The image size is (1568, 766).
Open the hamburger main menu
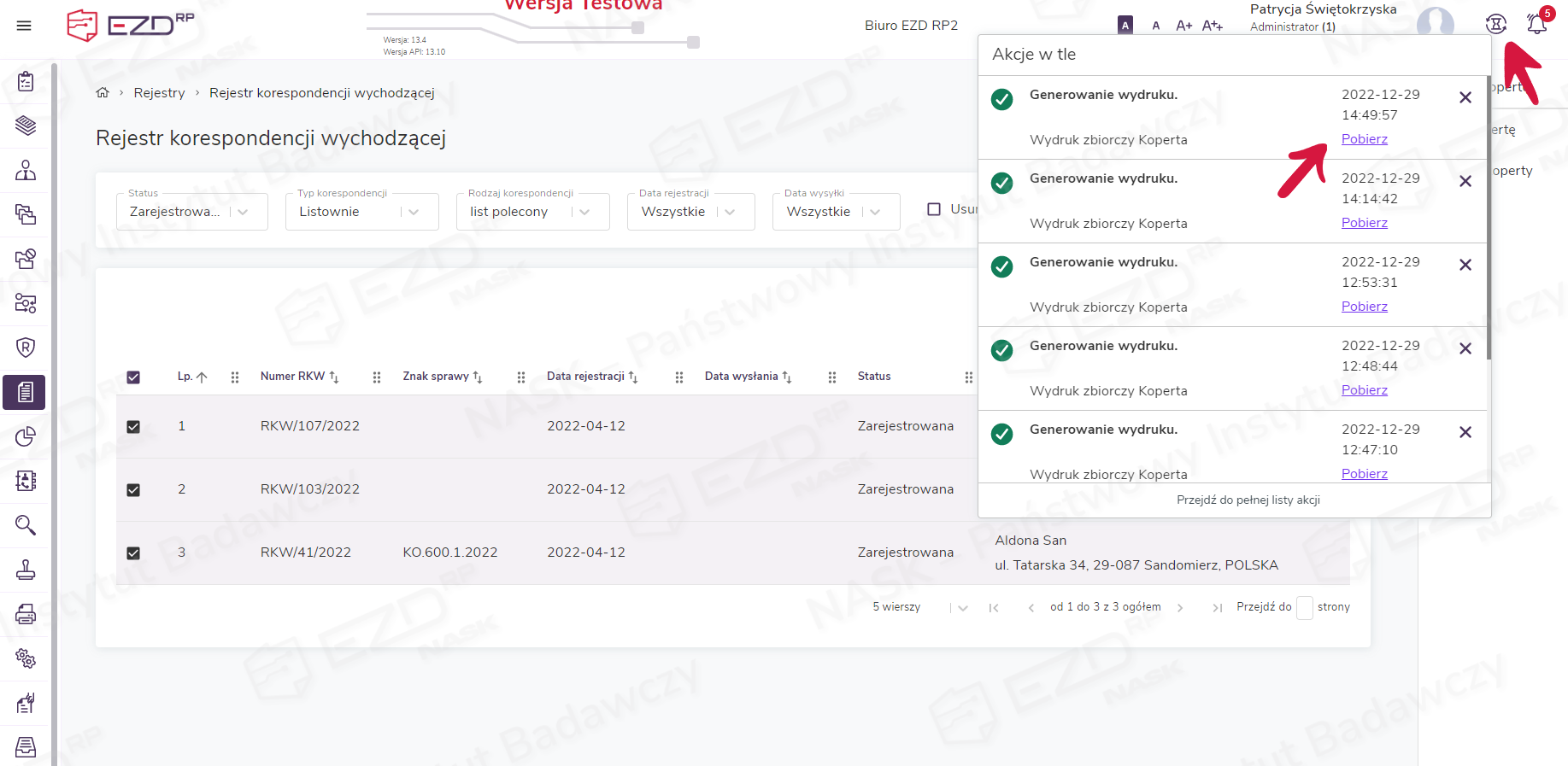pyautogui.click(x=24, y=26)
